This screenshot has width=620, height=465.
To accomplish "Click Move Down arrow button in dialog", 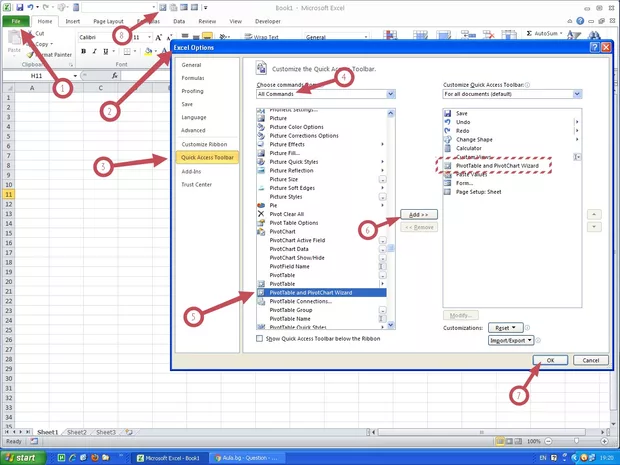I will 594,227.
